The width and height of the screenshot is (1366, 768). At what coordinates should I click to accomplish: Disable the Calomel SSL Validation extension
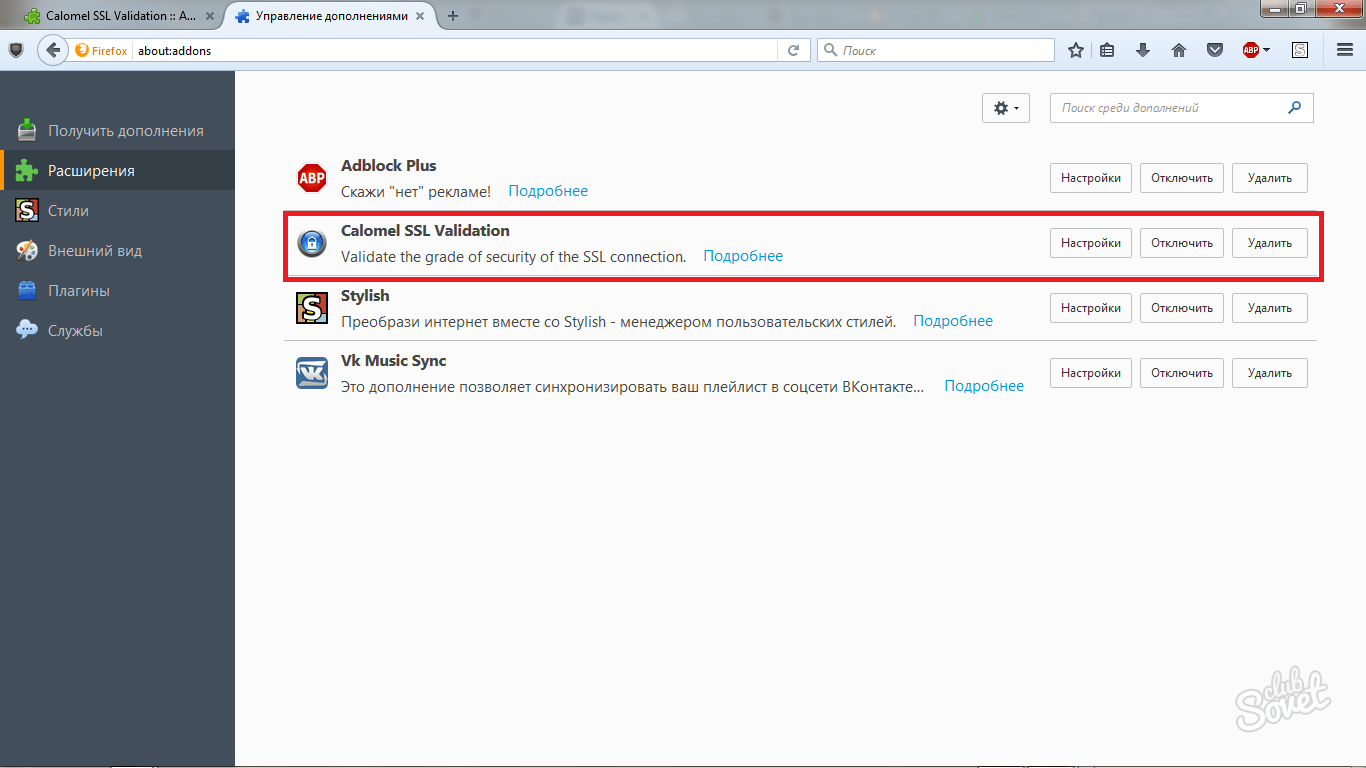coord(1181,243)
